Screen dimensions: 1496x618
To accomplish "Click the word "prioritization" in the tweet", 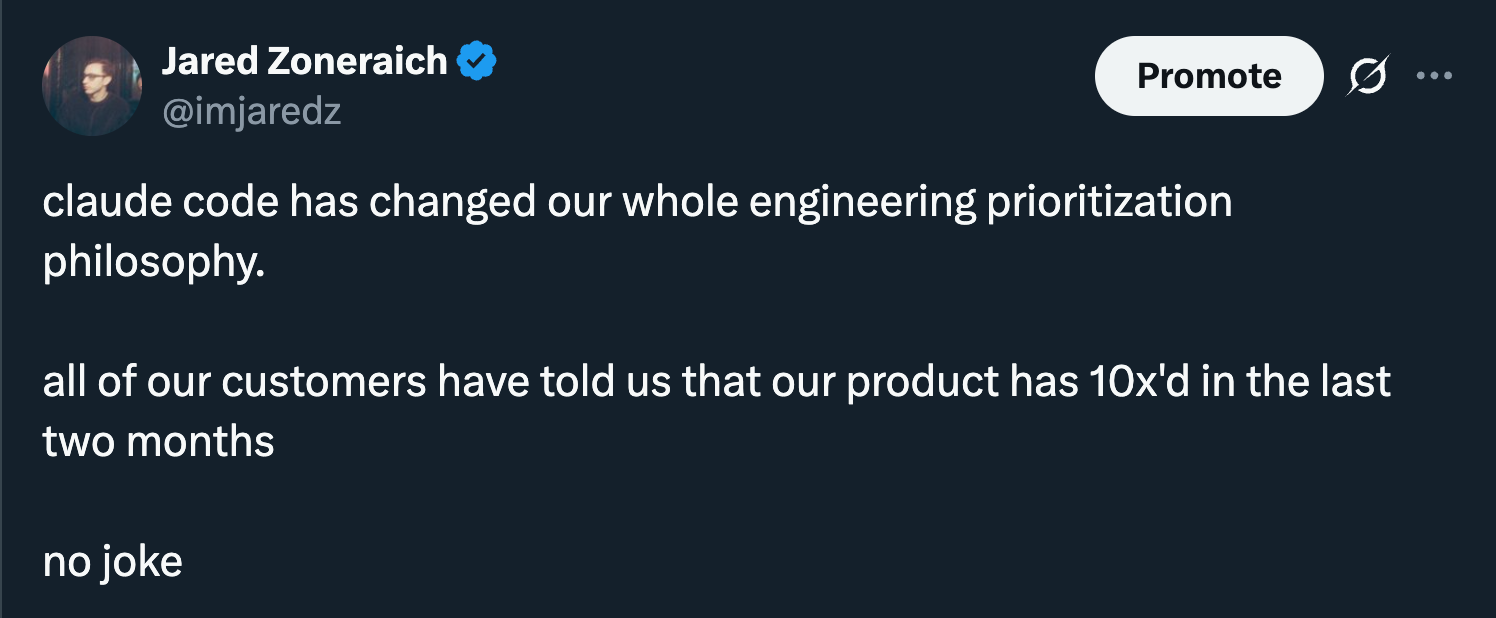I will (x=1109, y=202).
